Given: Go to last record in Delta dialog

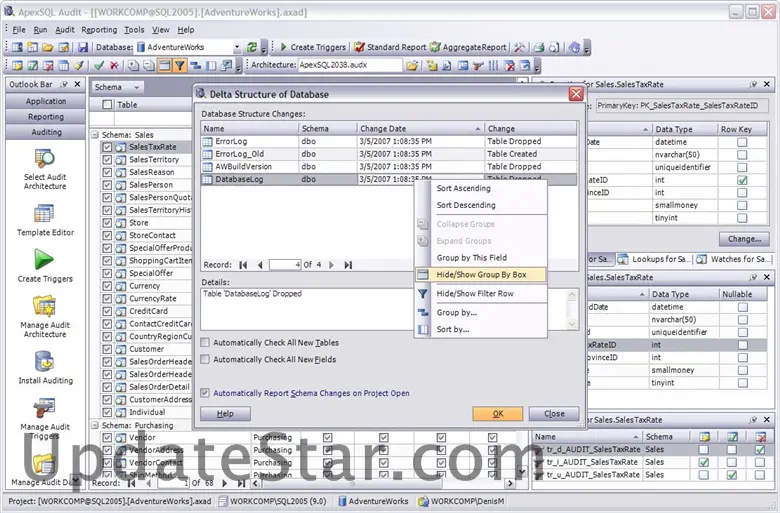Looking at the screenshot, I should click(348, 265).
